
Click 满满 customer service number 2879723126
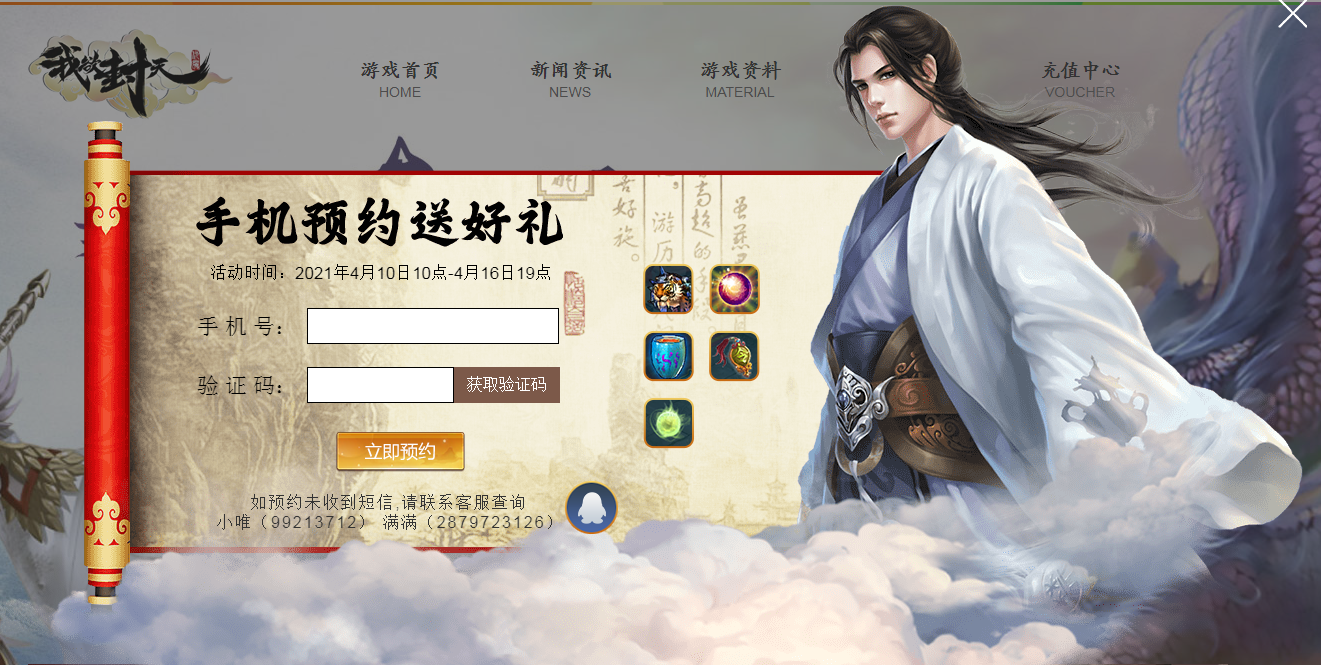pos(469,522)
